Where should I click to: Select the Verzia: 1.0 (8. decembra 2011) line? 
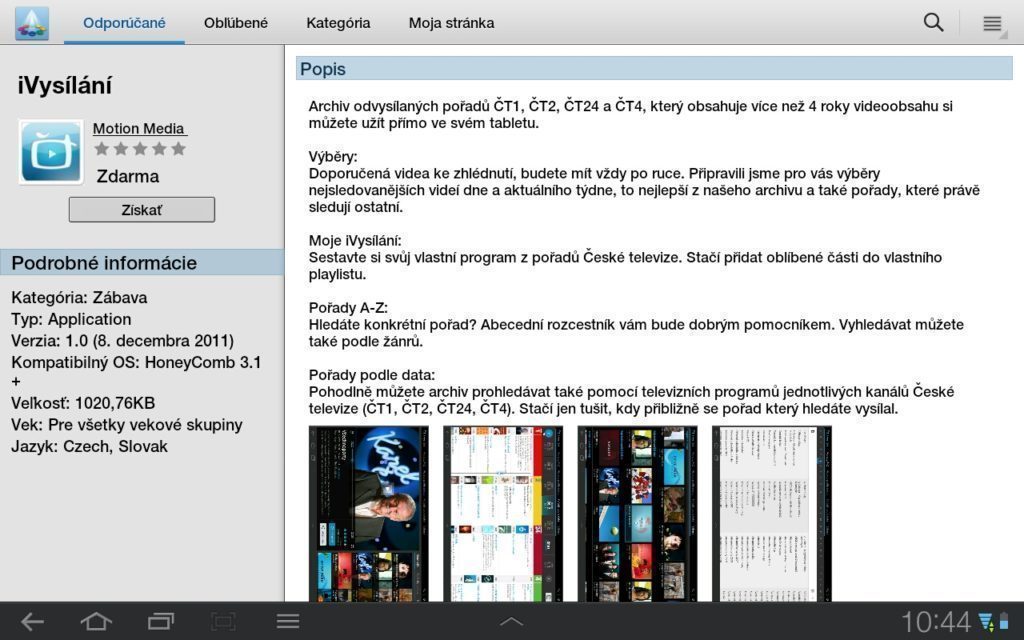coord(122,341)
